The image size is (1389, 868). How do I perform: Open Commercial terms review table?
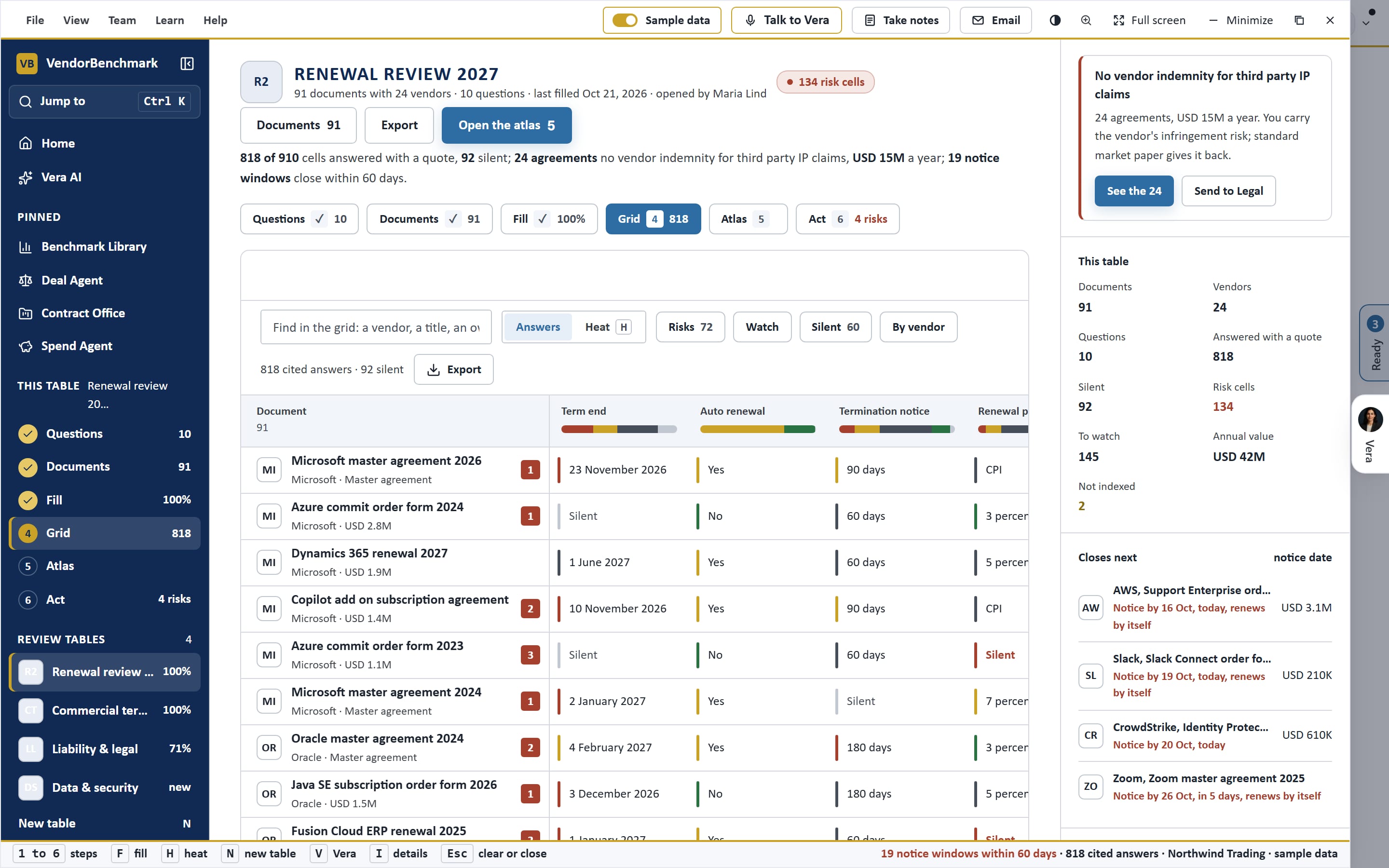[x=105, y=711]
